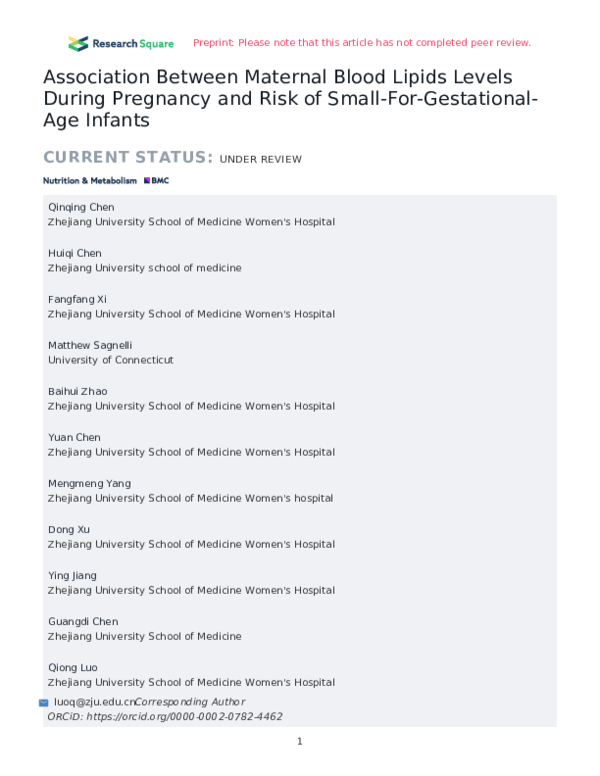Image resolution: width=600 pixels, height=776 pixels.
Task: Click author name Guangdi Chen
Action: pos(83,621)
